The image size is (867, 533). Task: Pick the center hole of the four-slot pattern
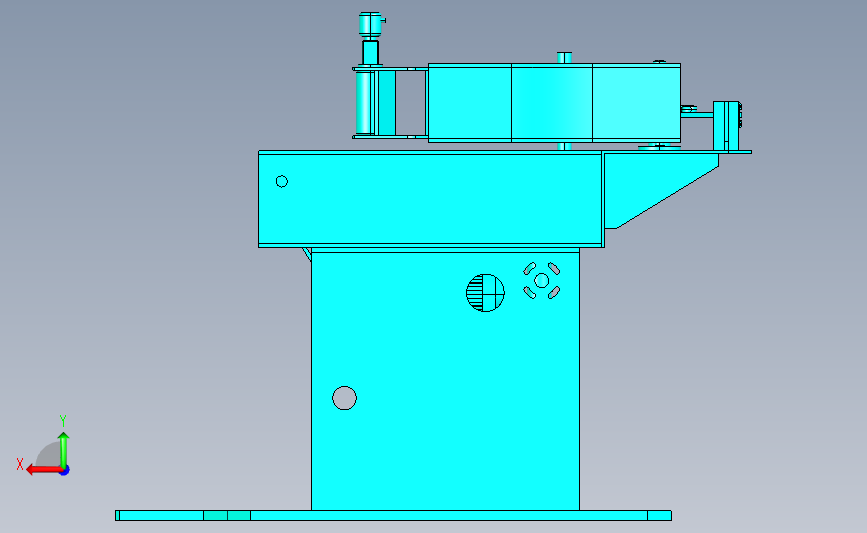click(542, 281)
